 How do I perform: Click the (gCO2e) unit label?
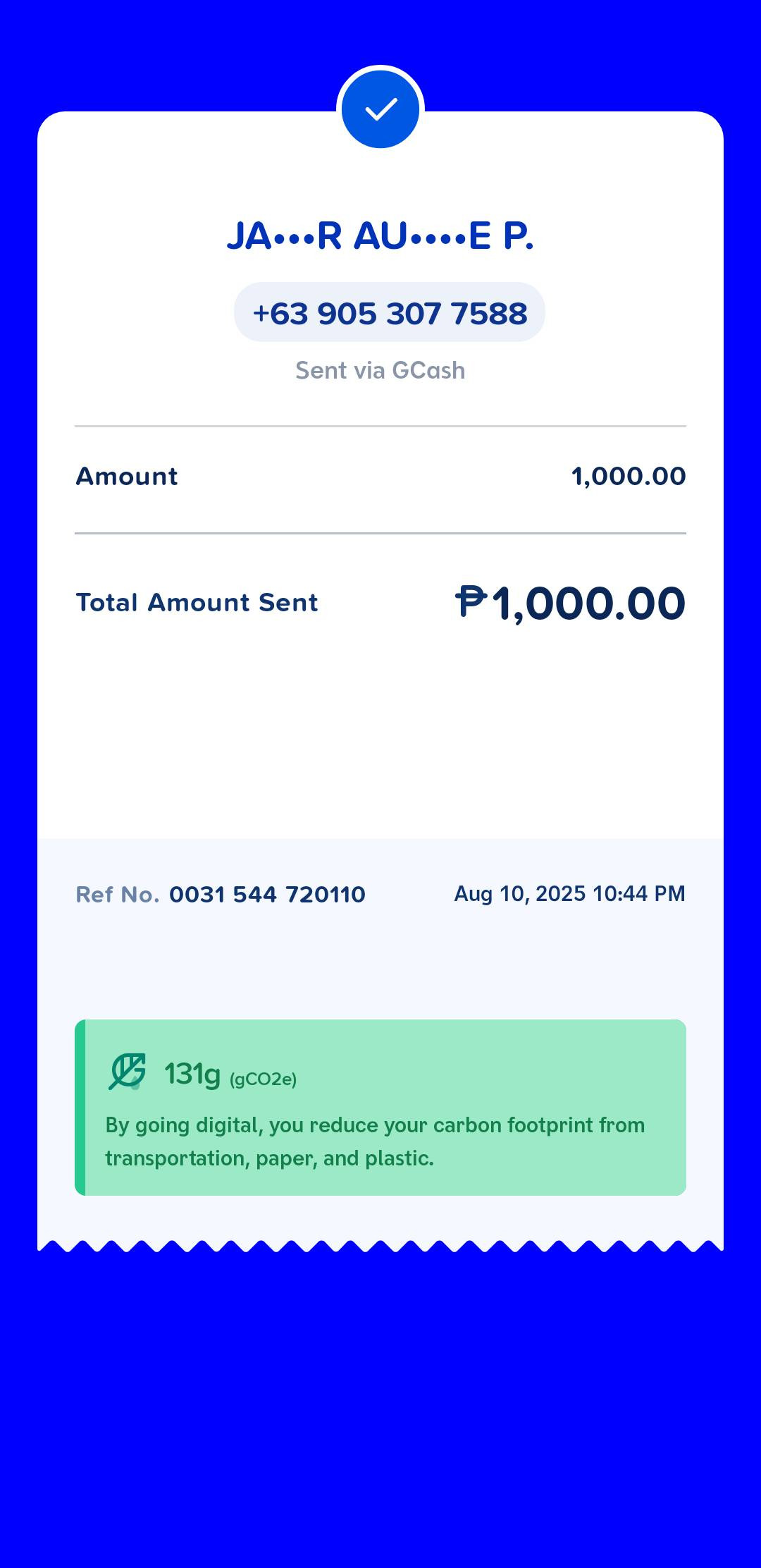click(x=263, y=1079)
